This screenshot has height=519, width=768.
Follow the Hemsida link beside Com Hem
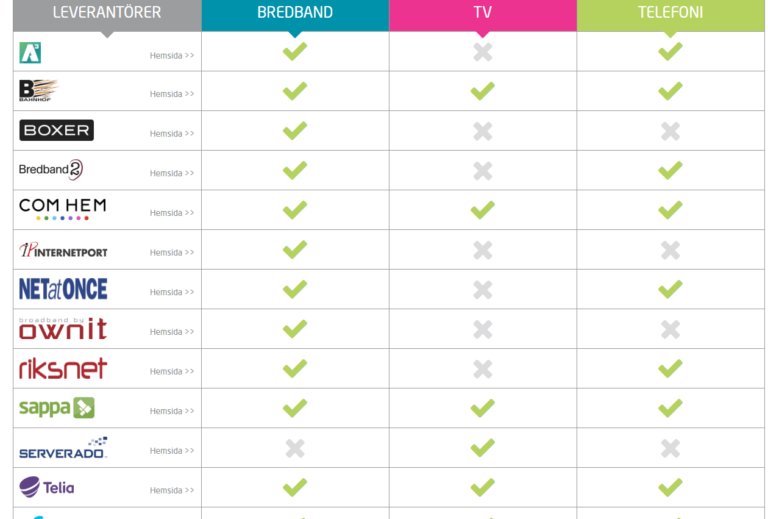[172, 212]
